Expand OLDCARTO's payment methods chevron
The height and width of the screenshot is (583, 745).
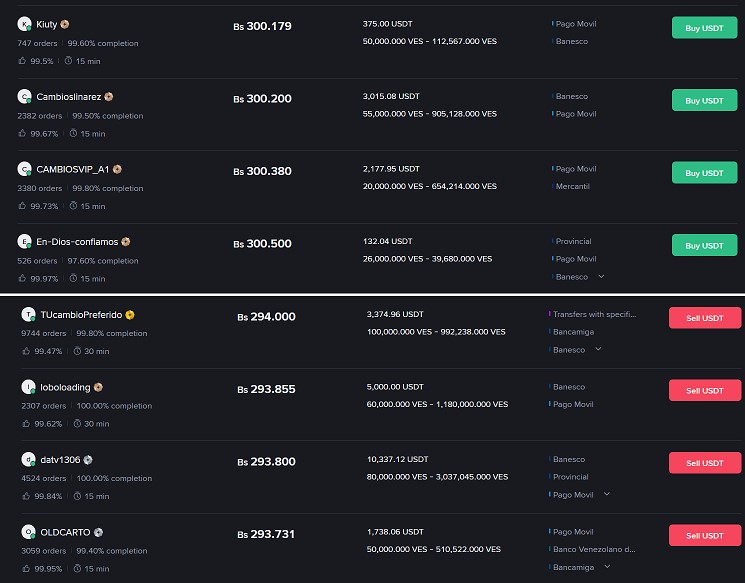click(x=606, y=567)
